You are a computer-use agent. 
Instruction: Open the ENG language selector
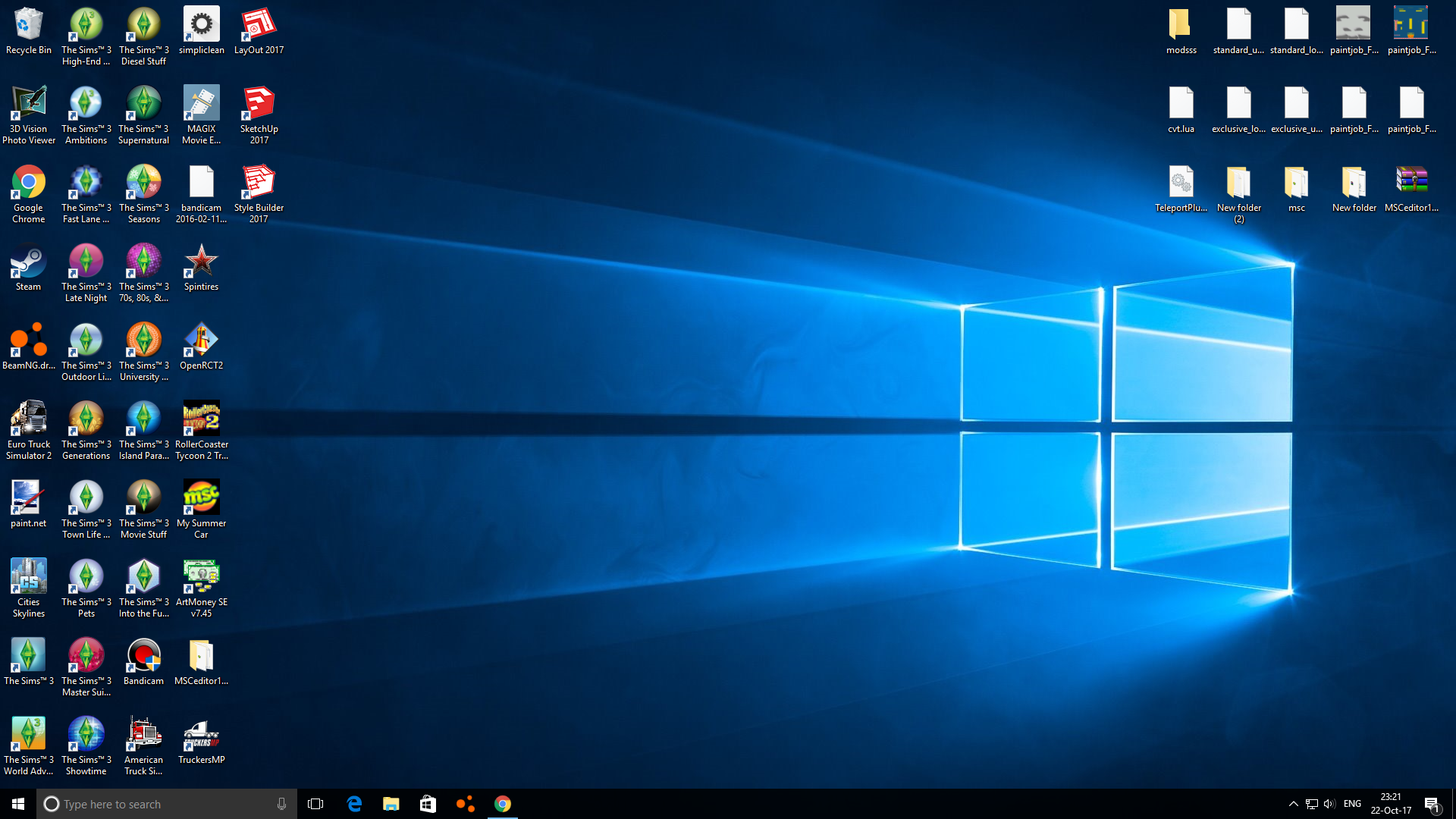(x=1352, y=804)
